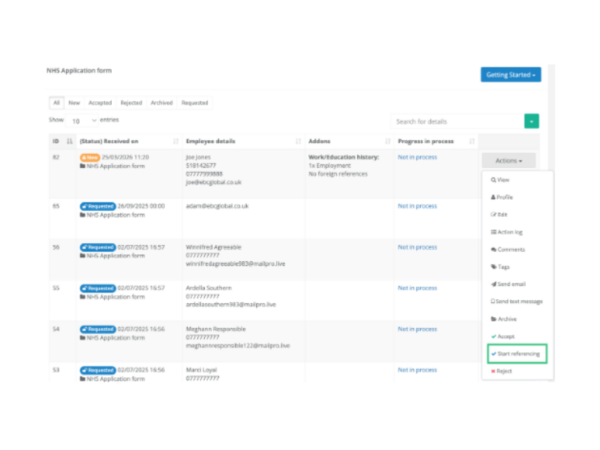Choose Start referencing from Actions menu
This screenshot has height=450, width=600.
coord(517,354)
